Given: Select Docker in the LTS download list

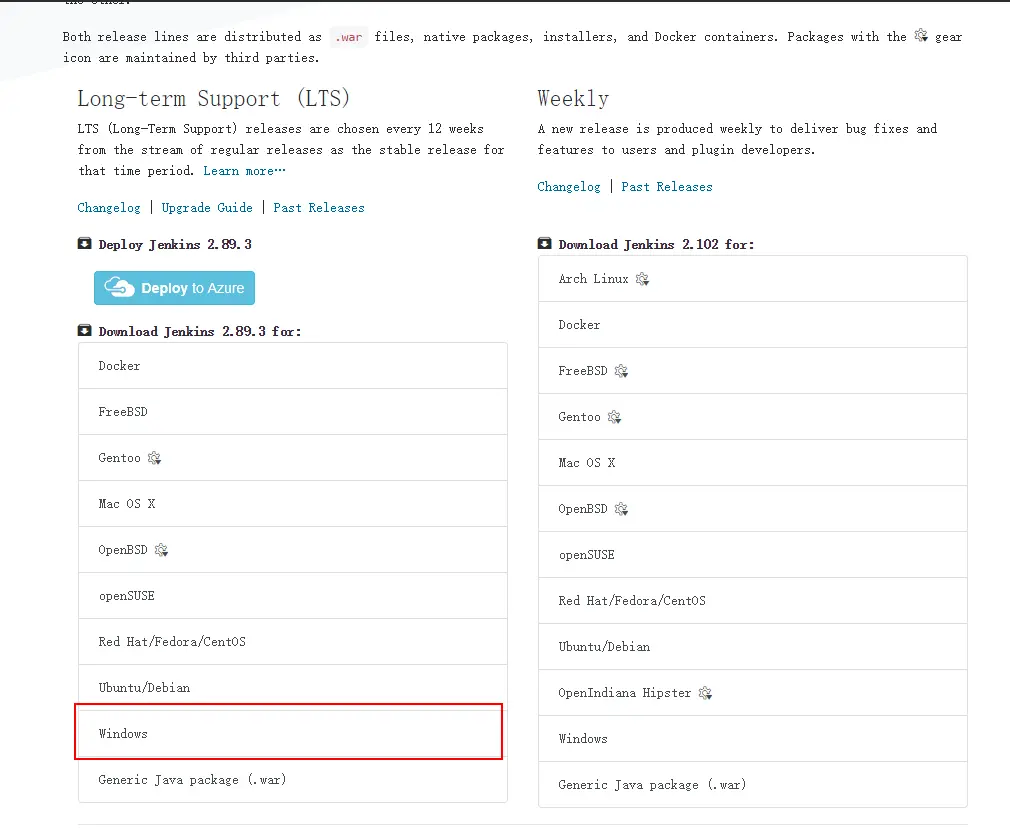Looking at the screenshot, I should pos(292,366).
